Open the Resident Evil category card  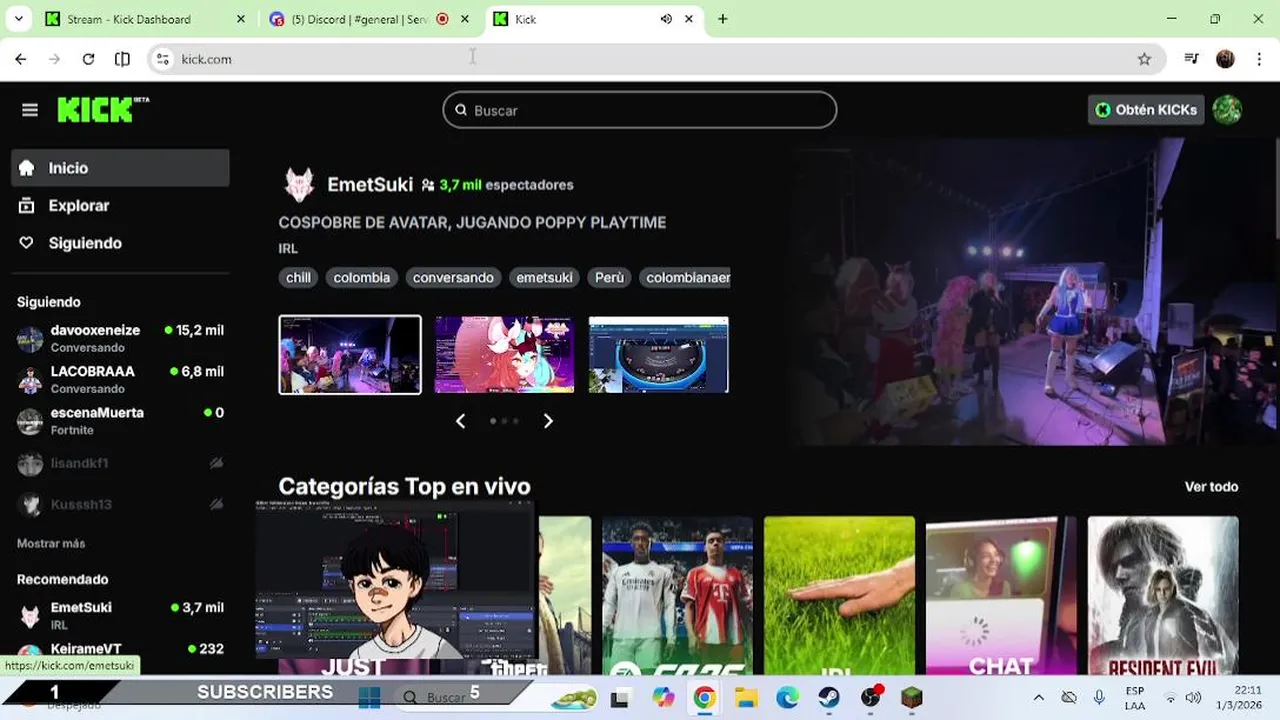[1163, 596]
